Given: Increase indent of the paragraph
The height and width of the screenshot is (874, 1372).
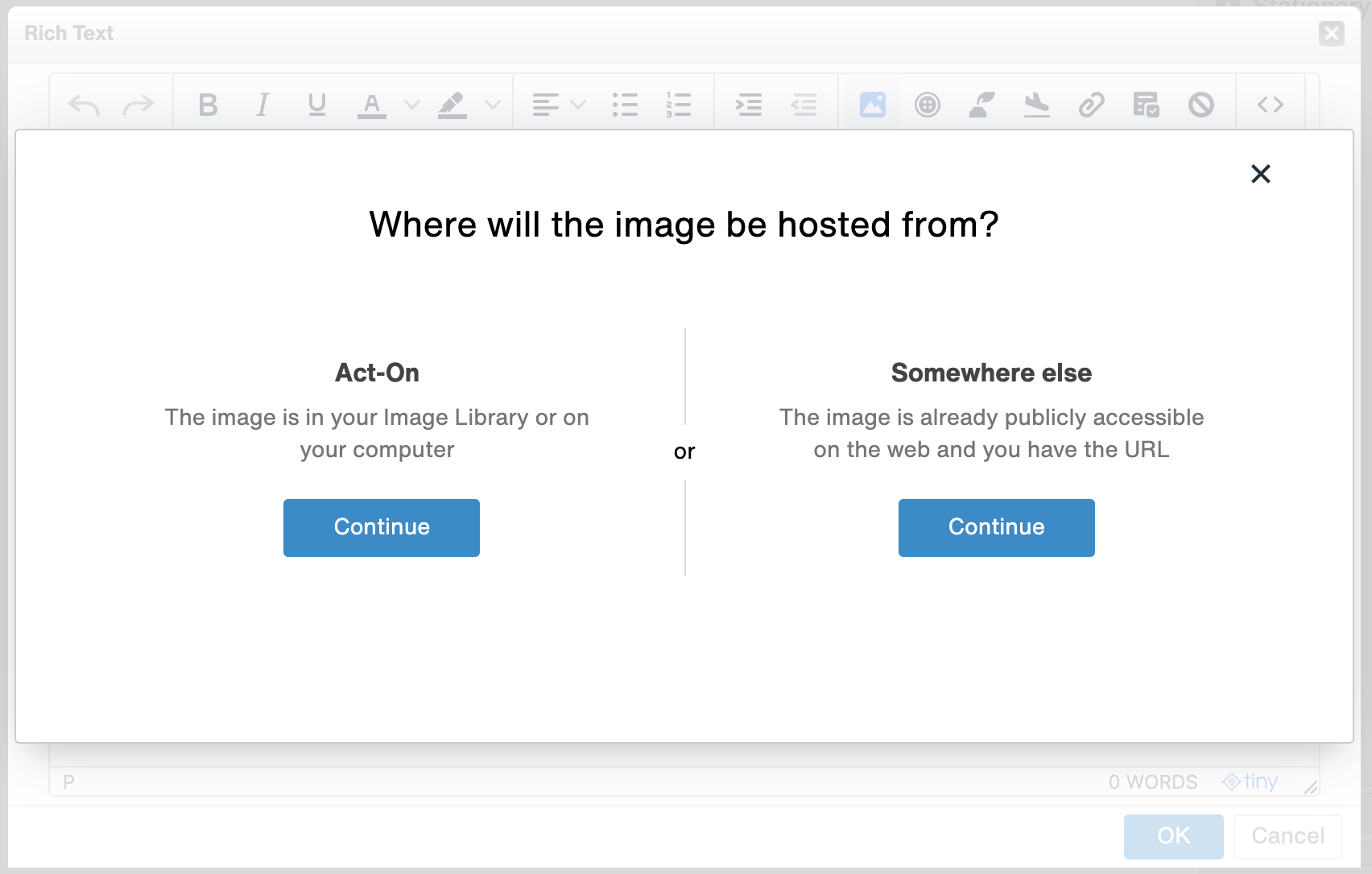Looking at the screenshot, I should point(749,105).
